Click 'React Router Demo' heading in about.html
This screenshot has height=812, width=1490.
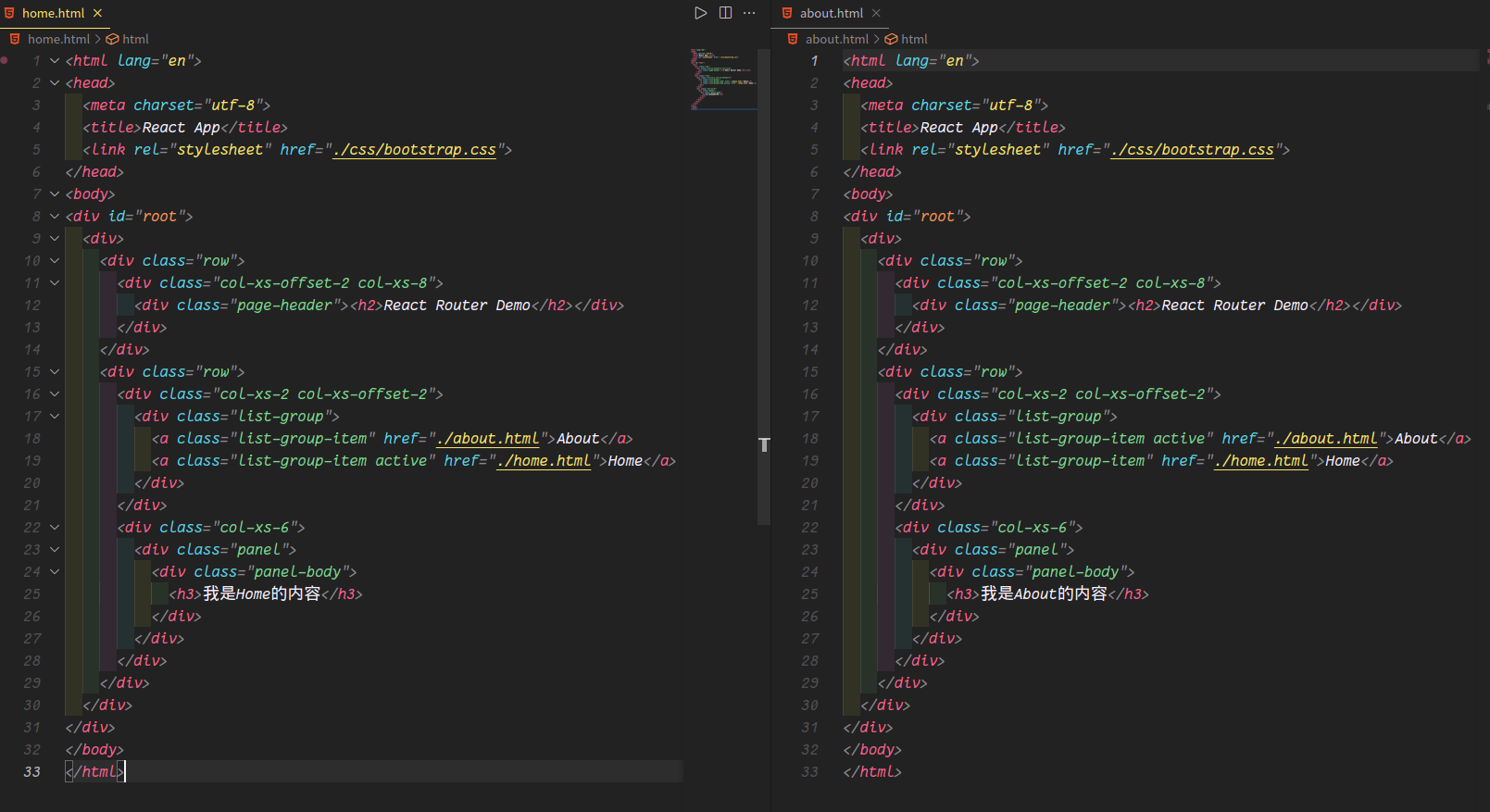coord(1235,306)
